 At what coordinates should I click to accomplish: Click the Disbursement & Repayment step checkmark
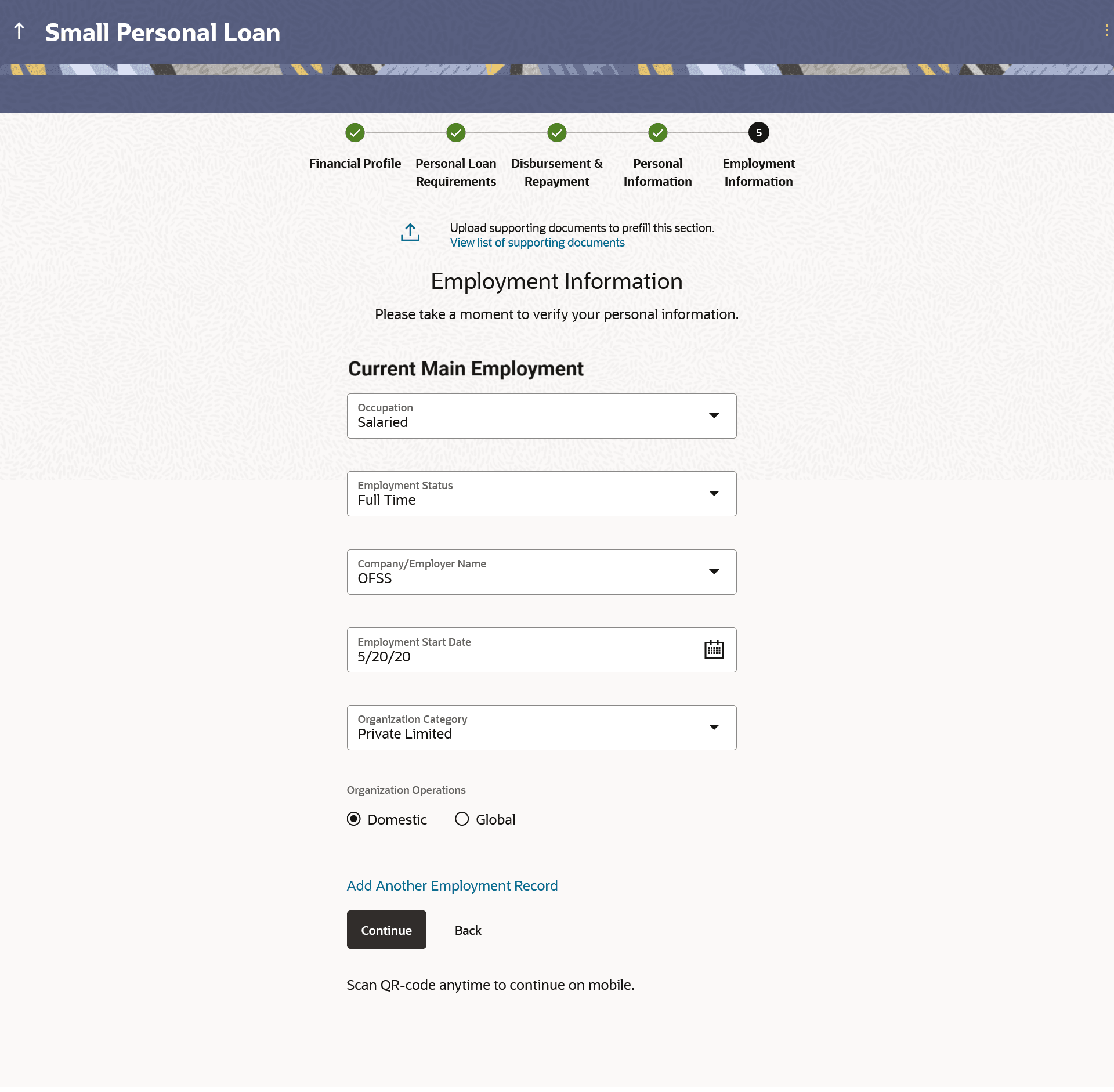pyautogui.click(x=556, y=133)
